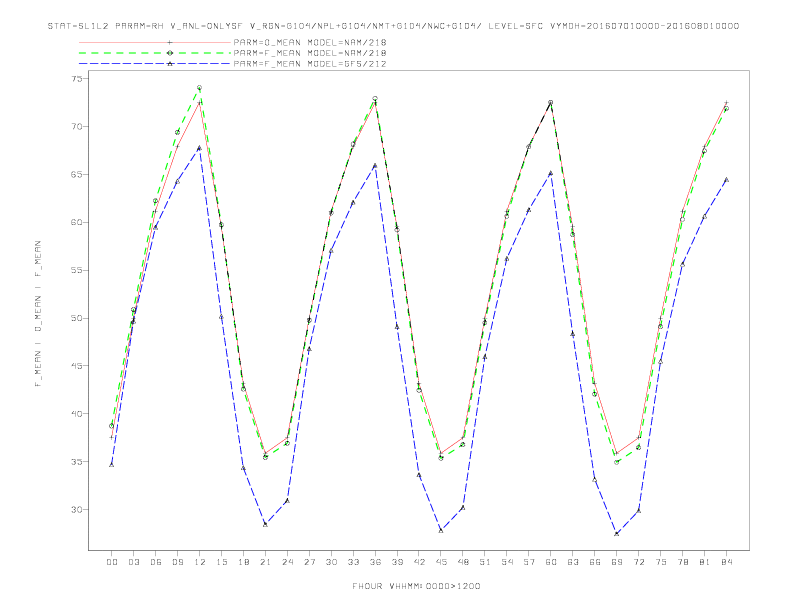Click forecast hour label 03 on x-axis
The width and height of the screenshot is (792, 612).
pyautogui.click(x=133, y=562)
